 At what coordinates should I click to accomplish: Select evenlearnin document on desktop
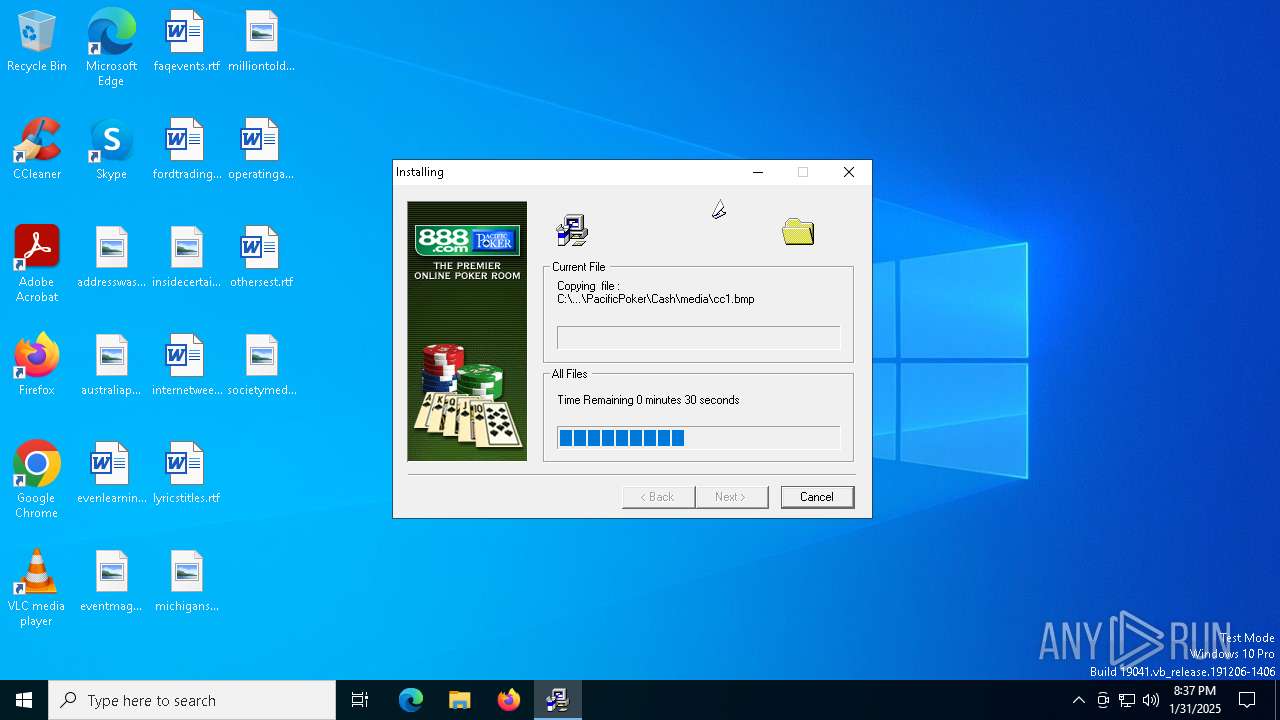tap(111, 473)
